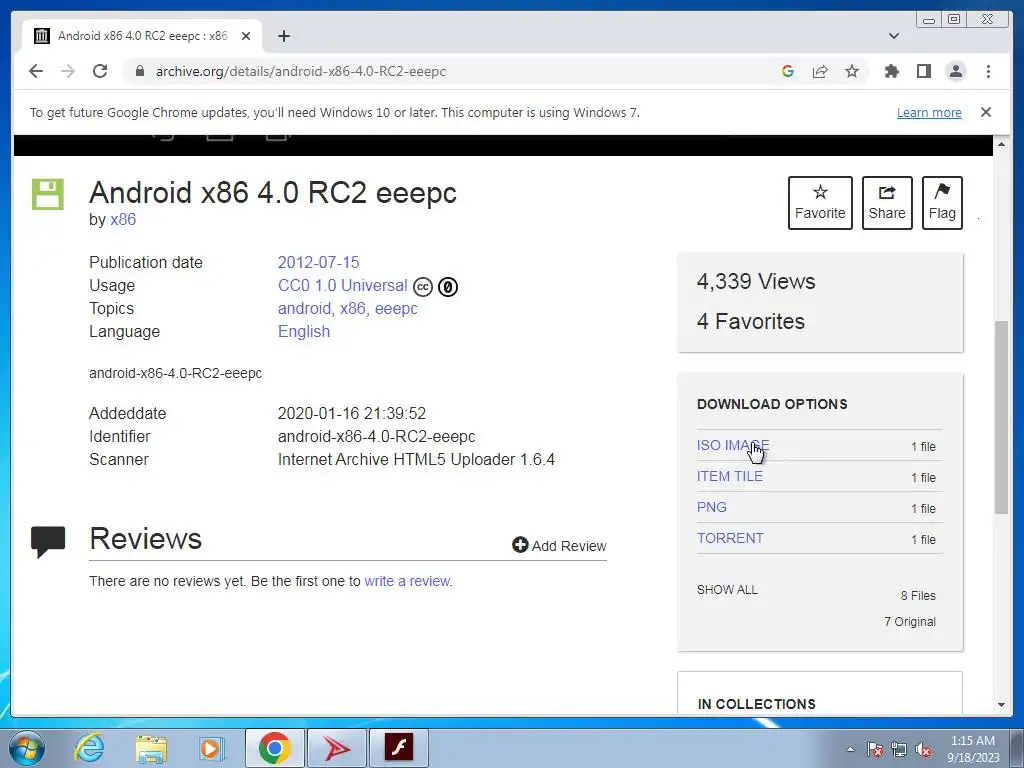Open CC0 1.0 Universal license link
The height and width of the screenshot is (768, 1024).
[342, 285]
